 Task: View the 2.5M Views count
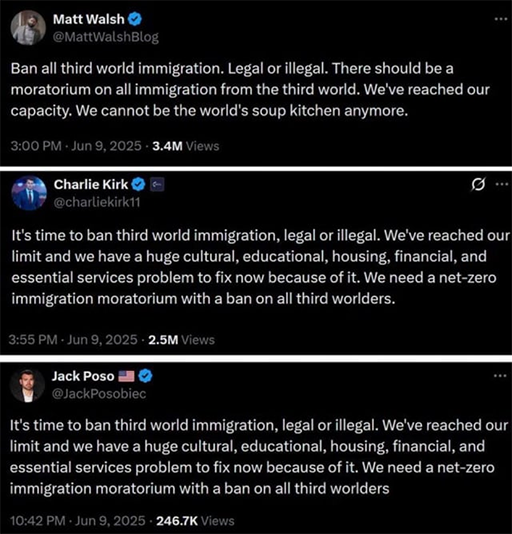[x=182, y=340]
